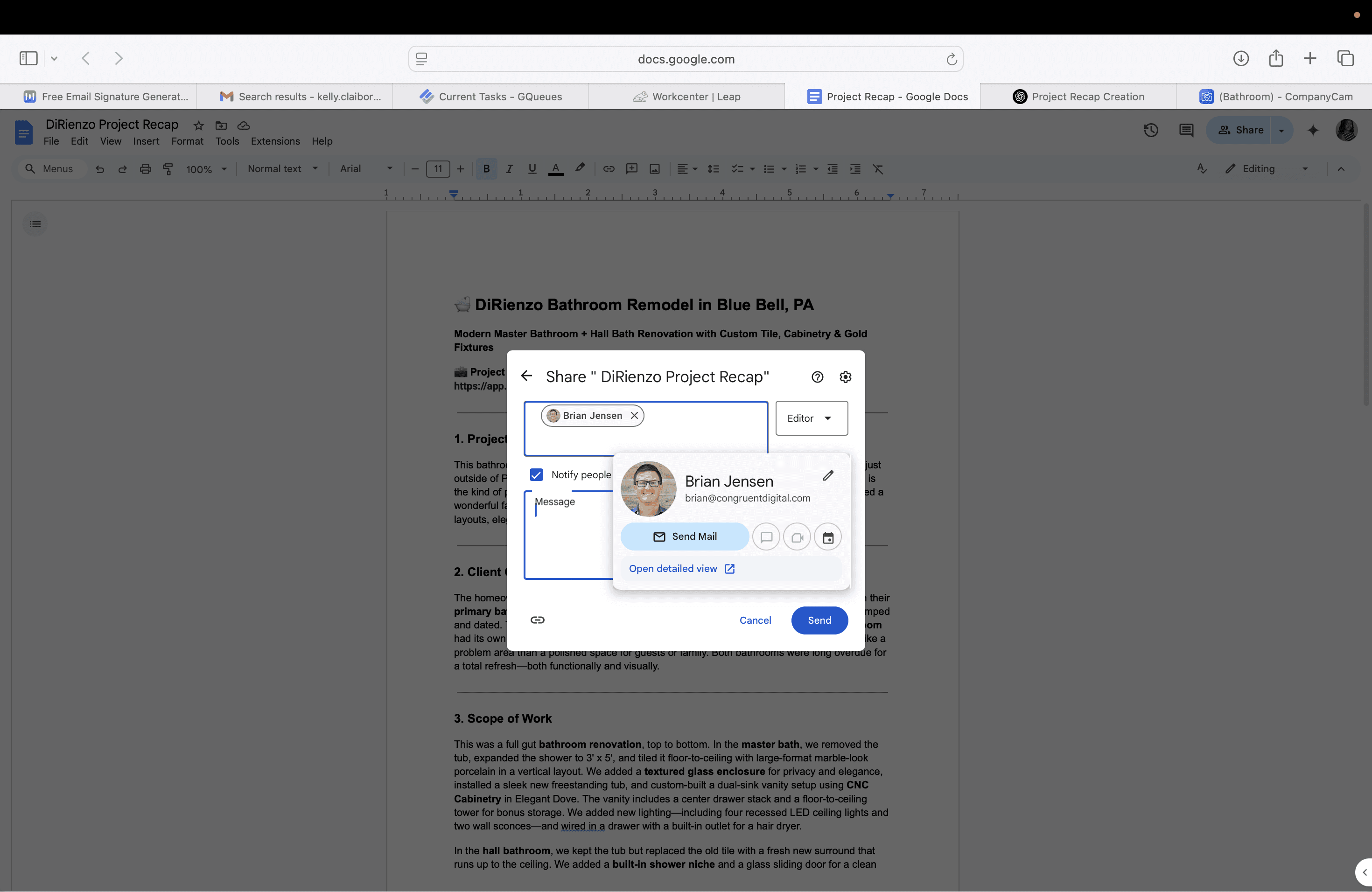Image resolution: width=1372 pixels, height=892 pixels.
Task: Open Gemini sparkle icon
Action: coord(1313,130)
